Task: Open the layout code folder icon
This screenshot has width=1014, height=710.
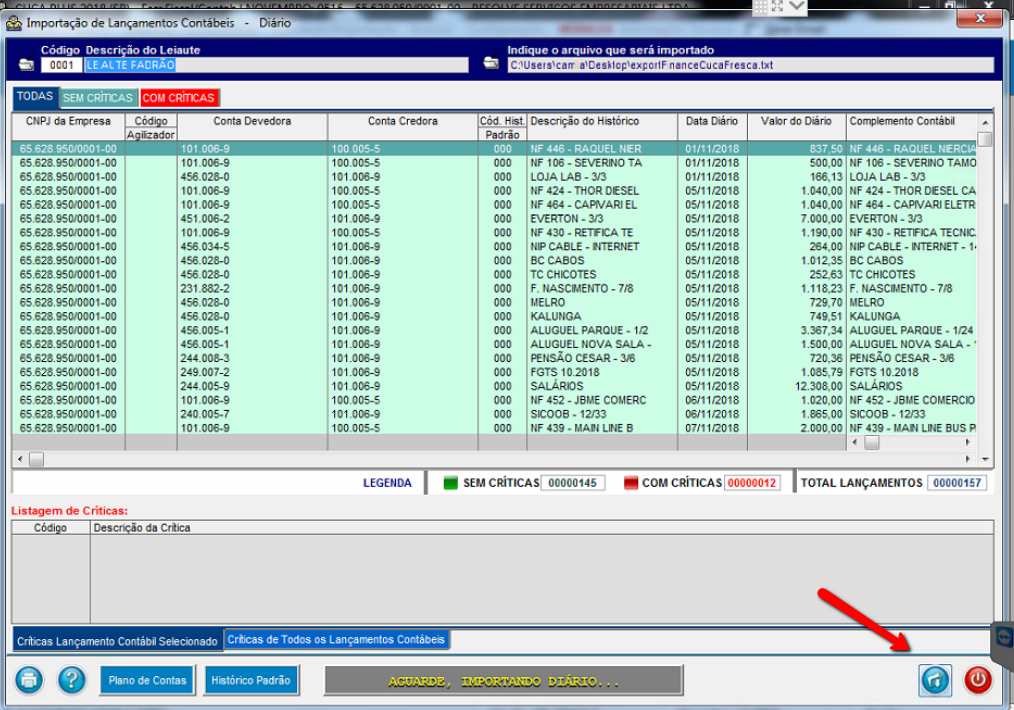Action: click(x=26, y=66)
